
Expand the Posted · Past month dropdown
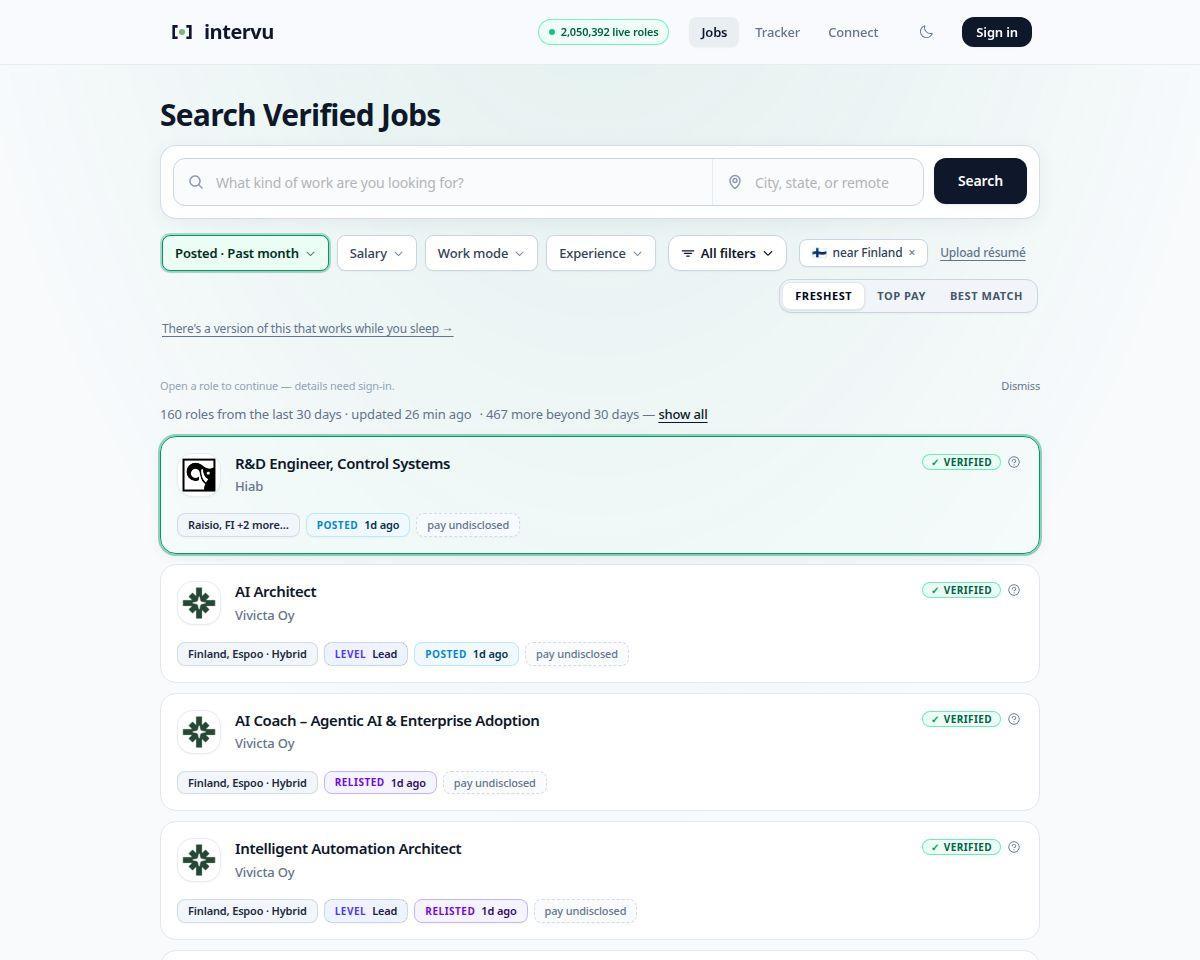(x=245, y=253)
